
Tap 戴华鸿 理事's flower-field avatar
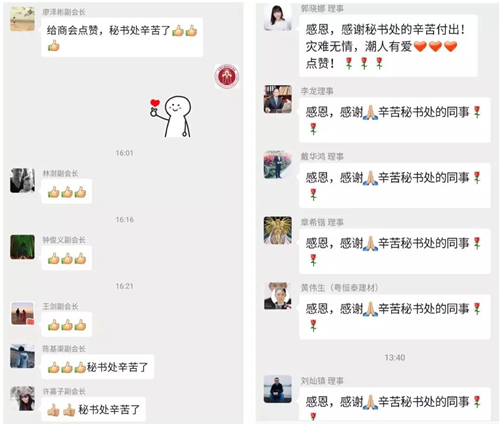(x=278, y=165)
